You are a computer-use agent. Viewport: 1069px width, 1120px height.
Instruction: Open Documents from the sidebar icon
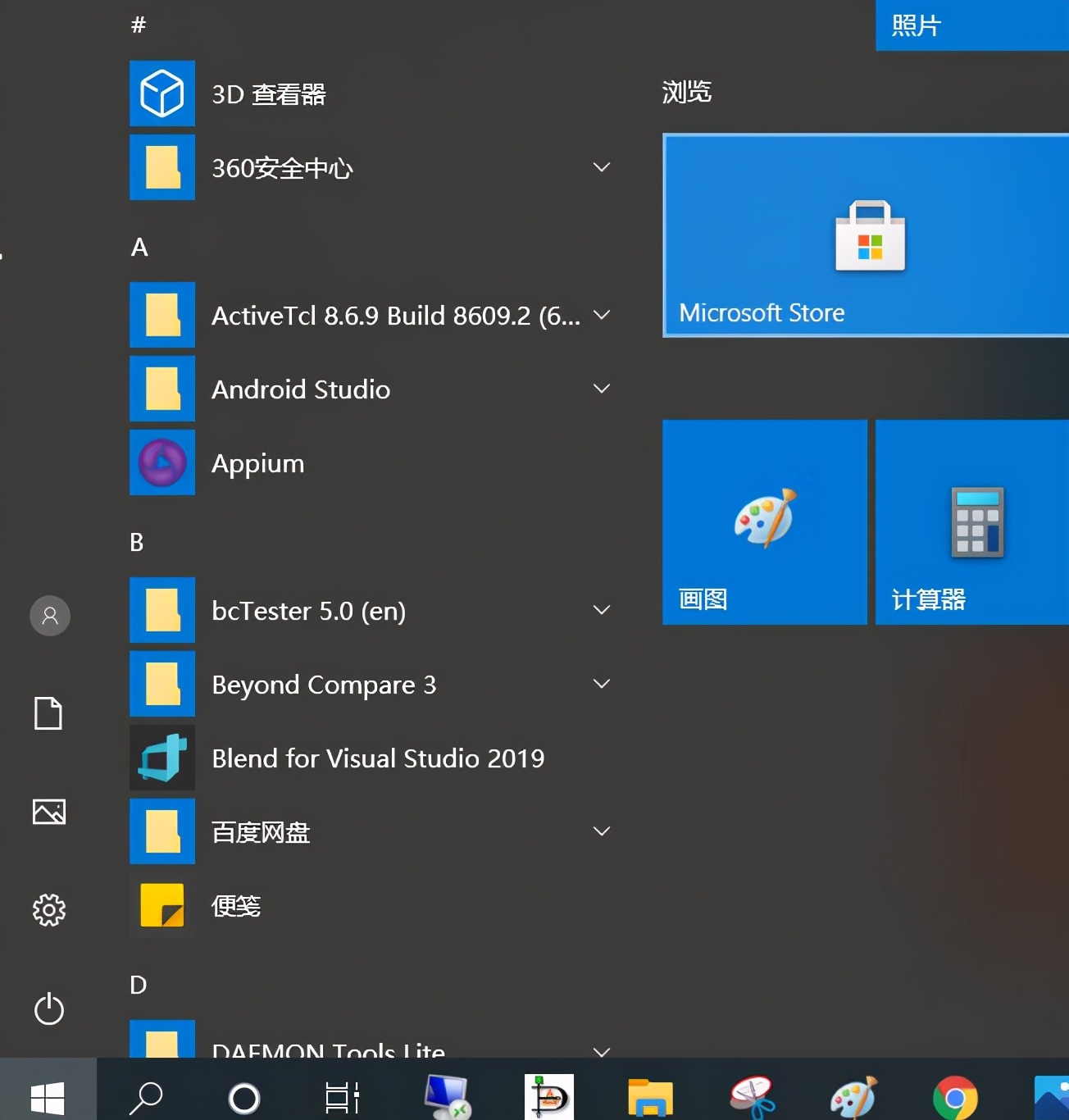tap(48, 713)
